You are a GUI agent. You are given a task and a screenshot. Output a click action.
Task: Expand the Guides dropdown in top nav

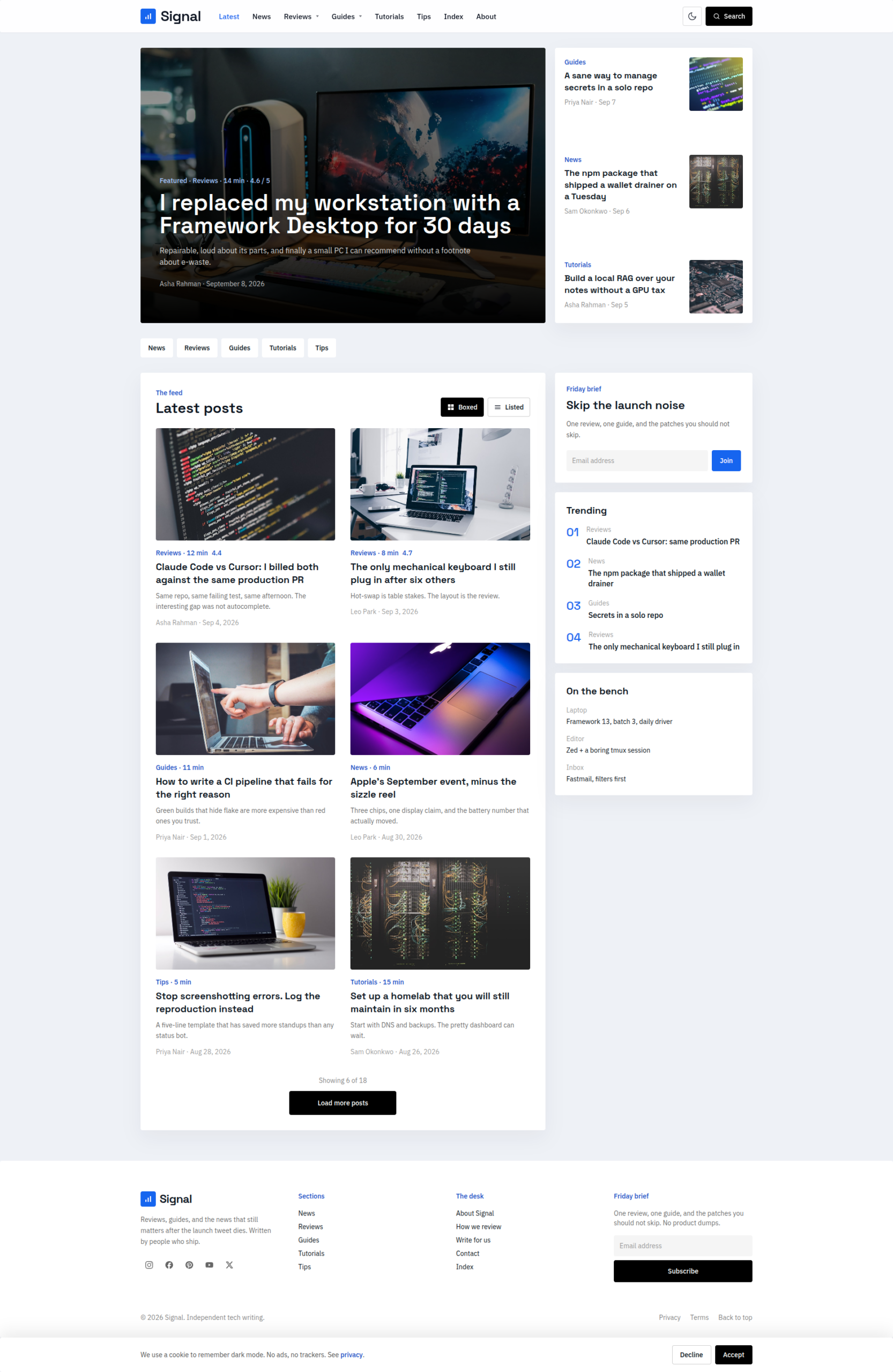(346, 17)
